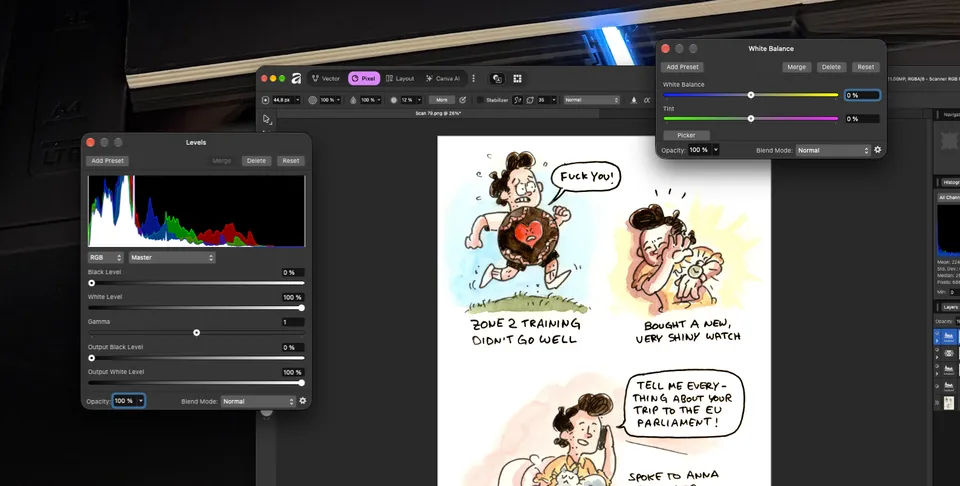The image size is (960, 486).
Task: Click Delete in the Levels dialog
Action: coord(256,161)
